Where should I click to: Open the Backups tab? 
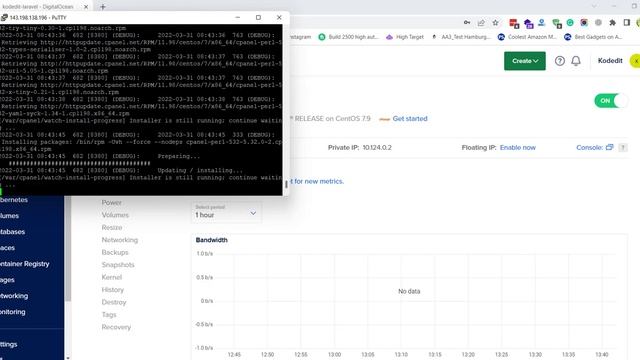tap(115, 253)
